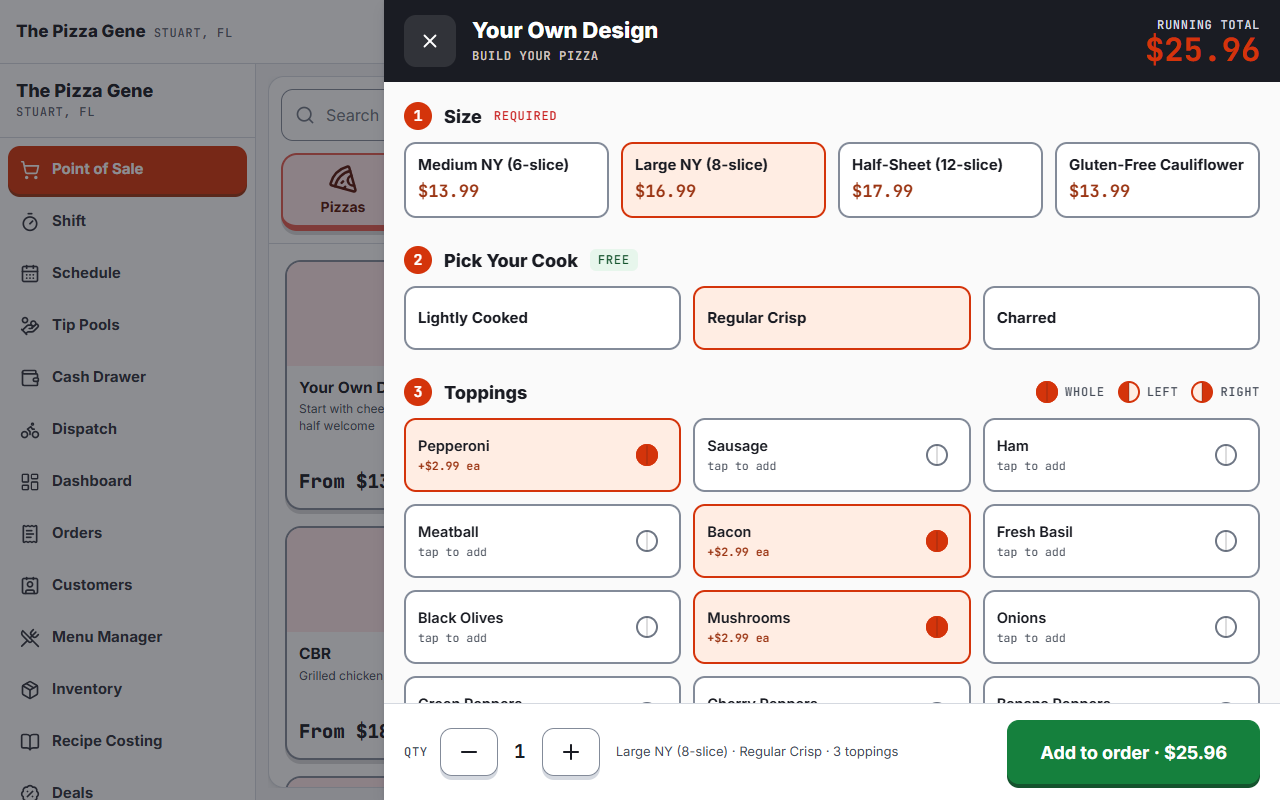Open Shift page in sidebar
The image size is (1280, 800).
click(x=127, y=221)
